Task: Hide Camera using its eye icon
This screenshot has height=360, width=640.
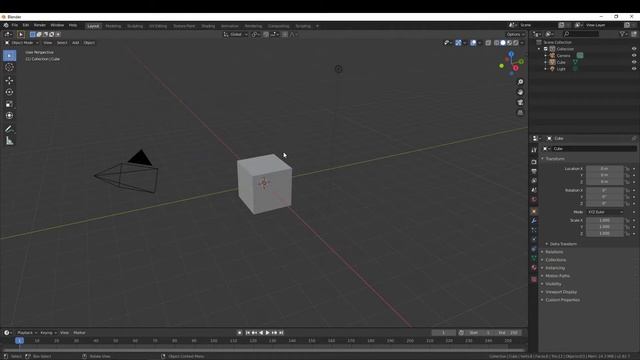Action: 634,56
